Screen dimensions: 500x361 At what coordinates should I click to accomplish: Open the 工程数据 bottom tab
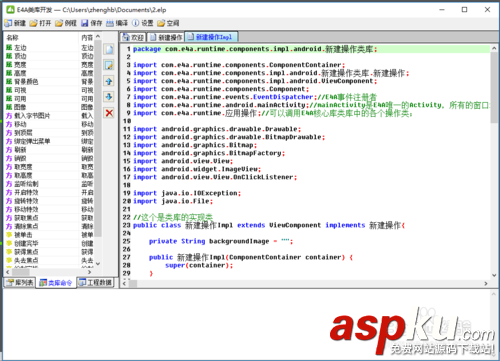coord(95,283)
